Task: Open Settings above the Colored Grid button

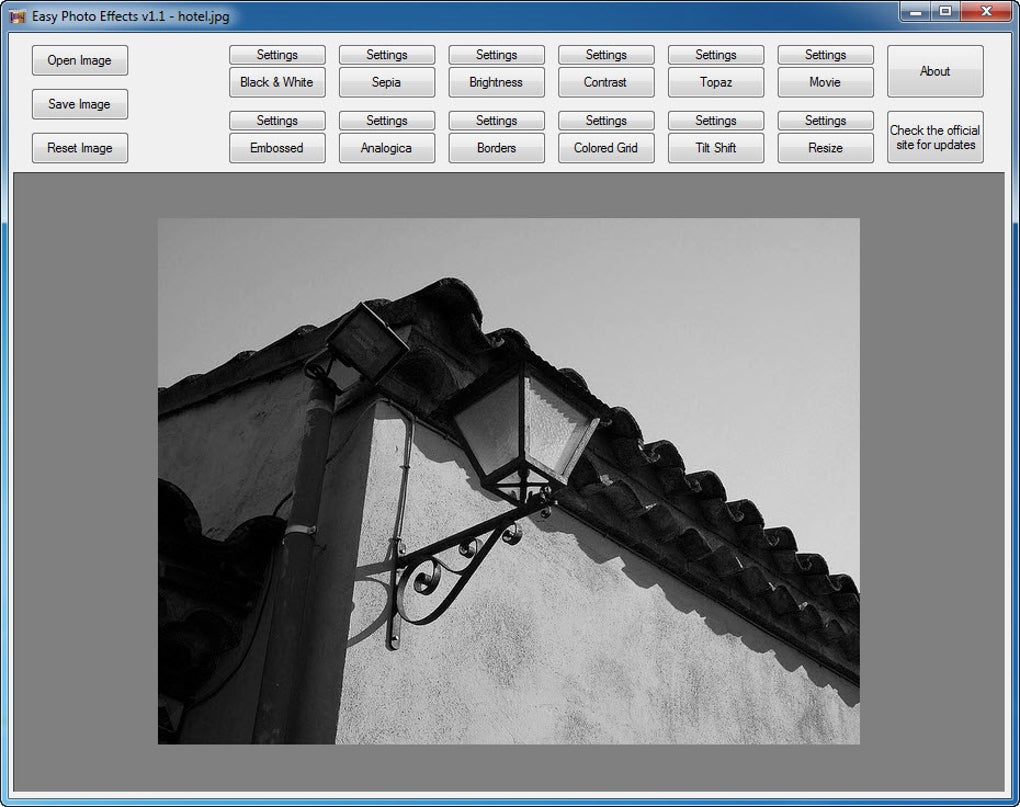Action: pyautogui.click(x=606, y=120)
